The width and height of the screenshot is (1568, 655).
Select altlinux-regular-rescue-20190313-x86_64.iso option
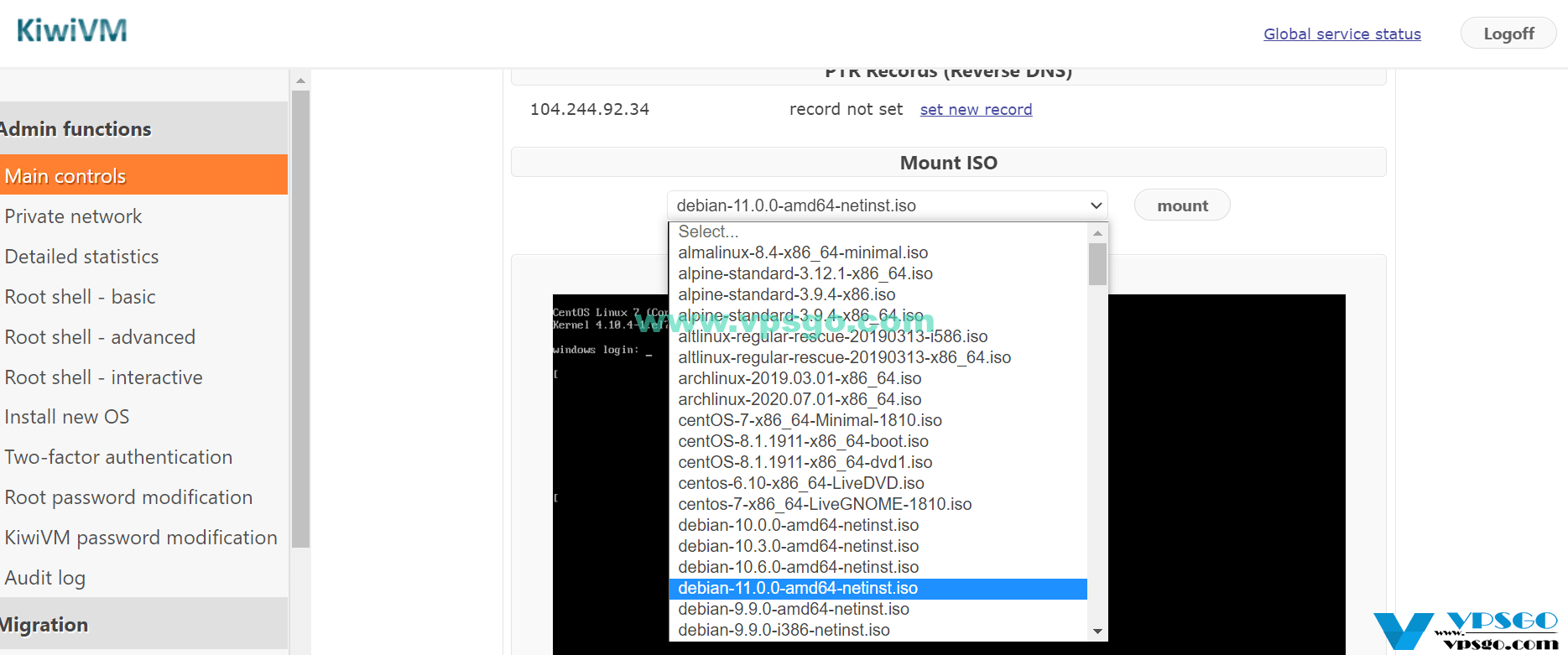[x=878, y=357]
